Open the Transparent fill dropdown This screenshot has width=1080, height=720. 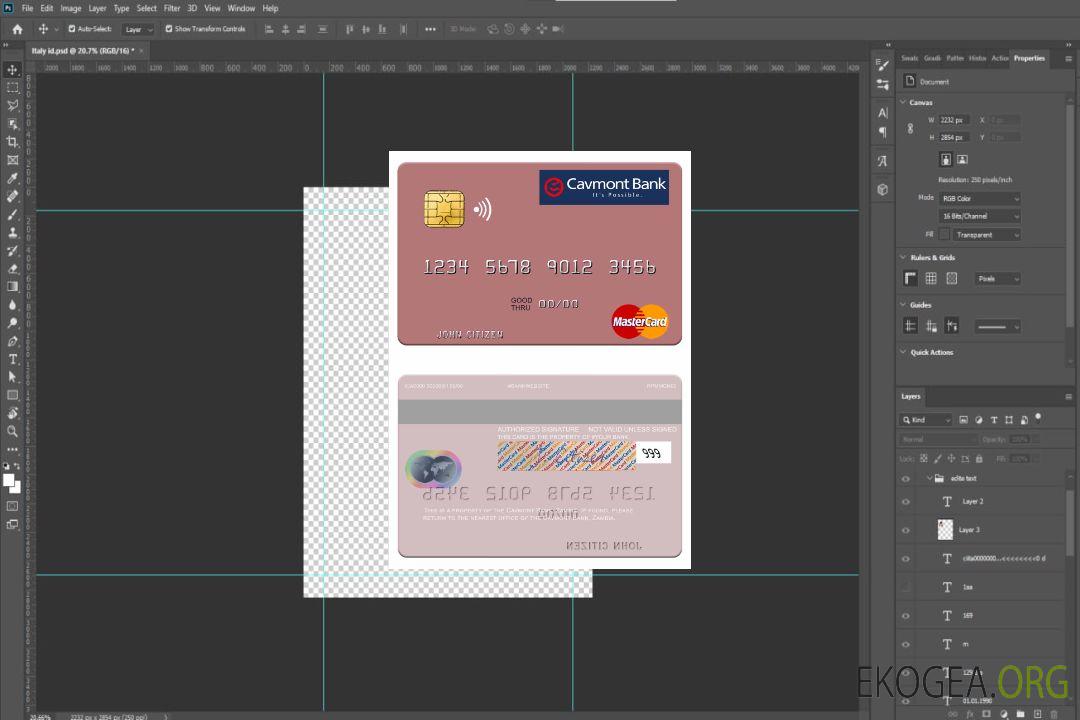(x=986, y=235)
